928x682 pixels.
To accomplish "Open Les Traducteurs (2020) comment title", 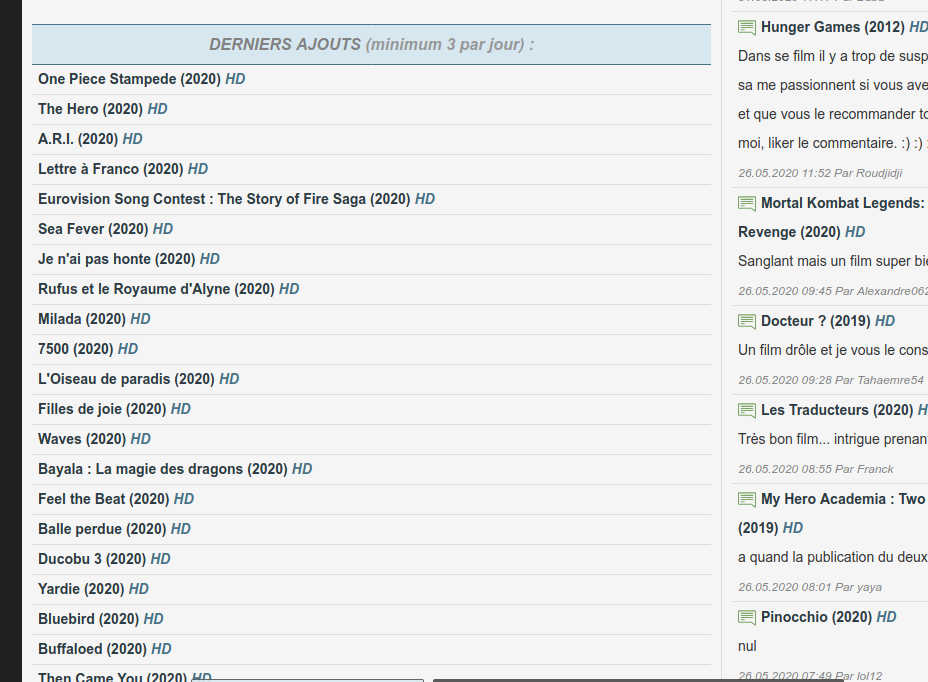I will coord(844,410).
